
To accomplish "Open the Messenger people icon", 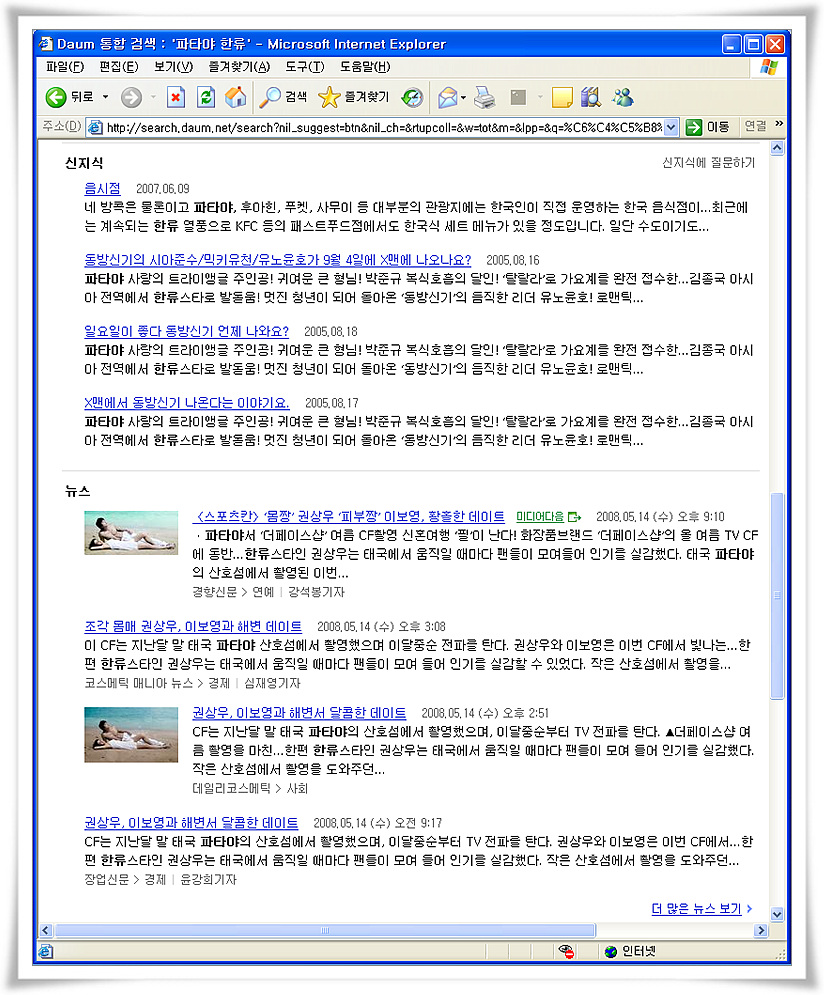I will pos(623,97).
